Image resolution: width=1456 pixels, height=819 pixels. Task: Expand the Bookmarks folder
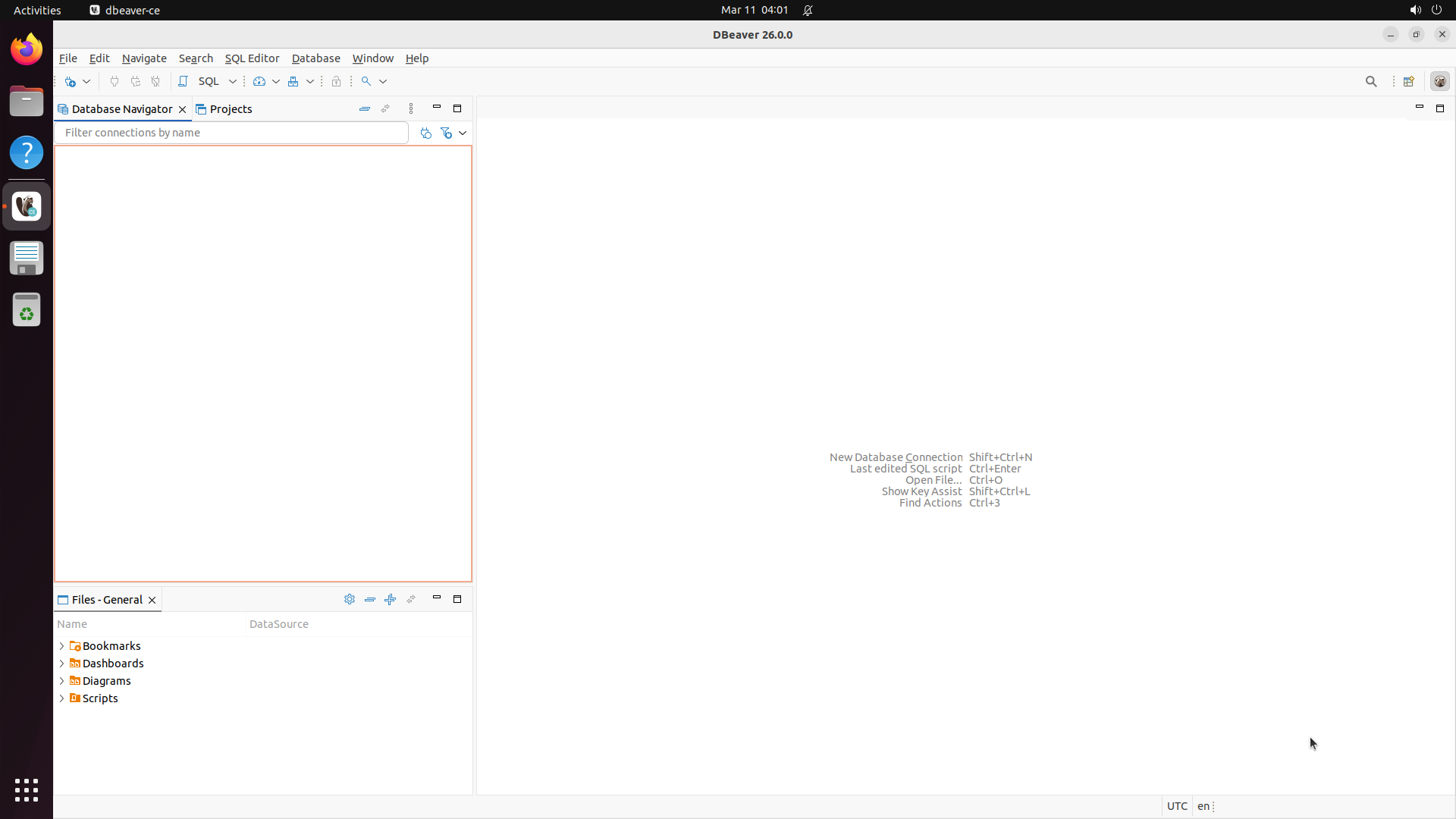point(61,646)
